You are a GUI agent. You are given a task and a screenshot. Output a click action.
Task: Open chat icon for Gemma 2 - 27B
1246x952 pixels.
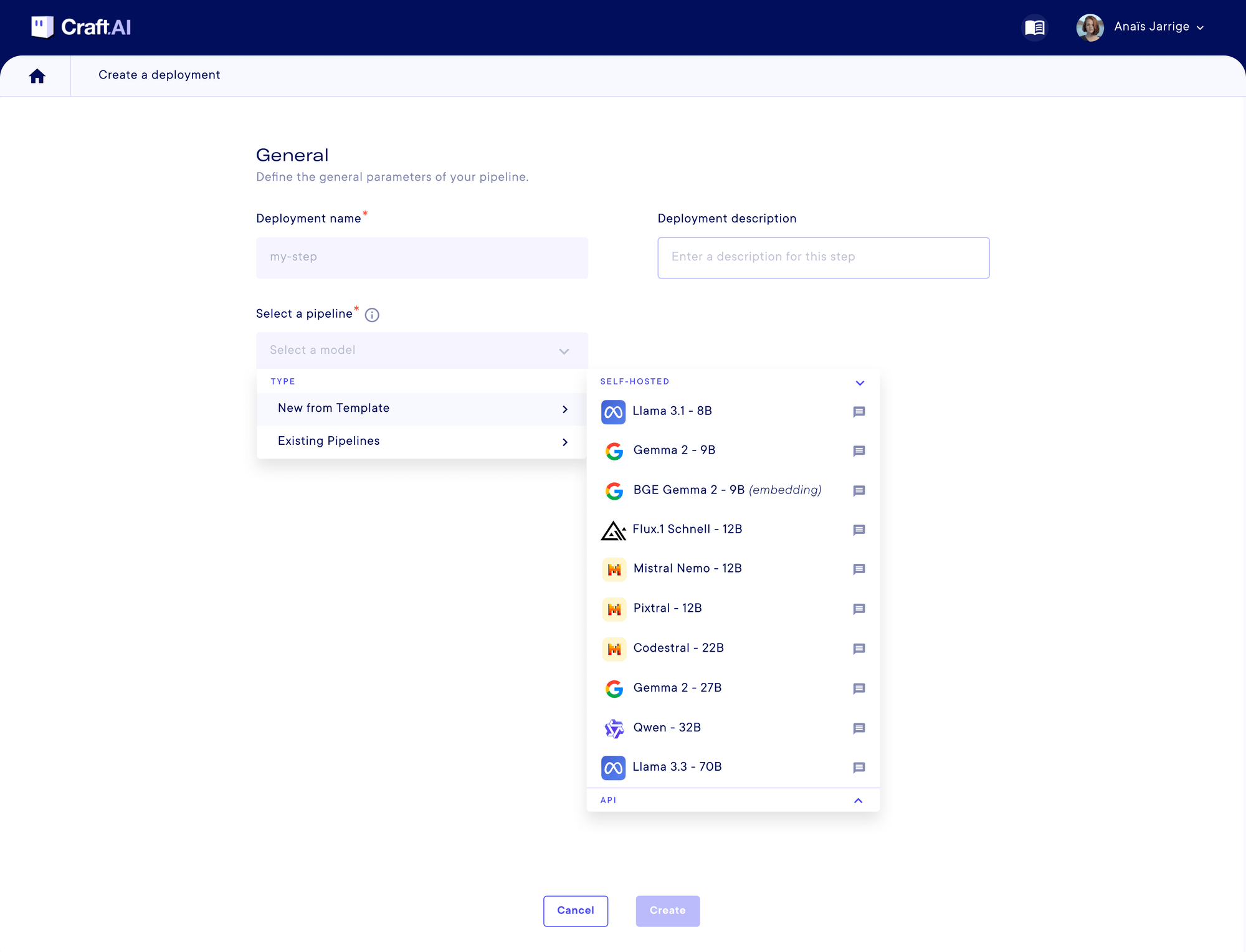pos(859,689)
